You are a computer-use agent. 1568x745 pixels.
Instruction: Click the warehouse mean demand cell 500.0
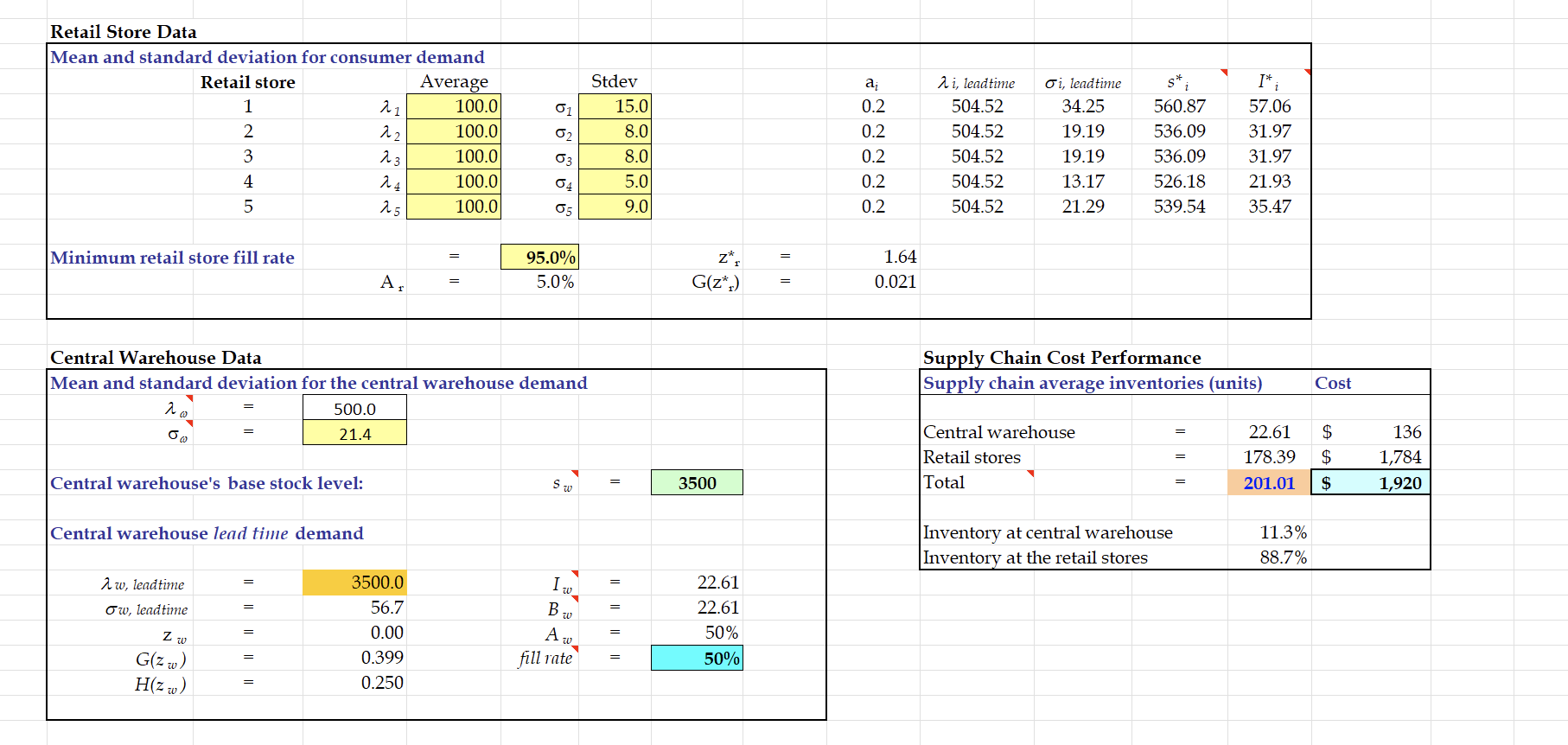coord(354,408)
